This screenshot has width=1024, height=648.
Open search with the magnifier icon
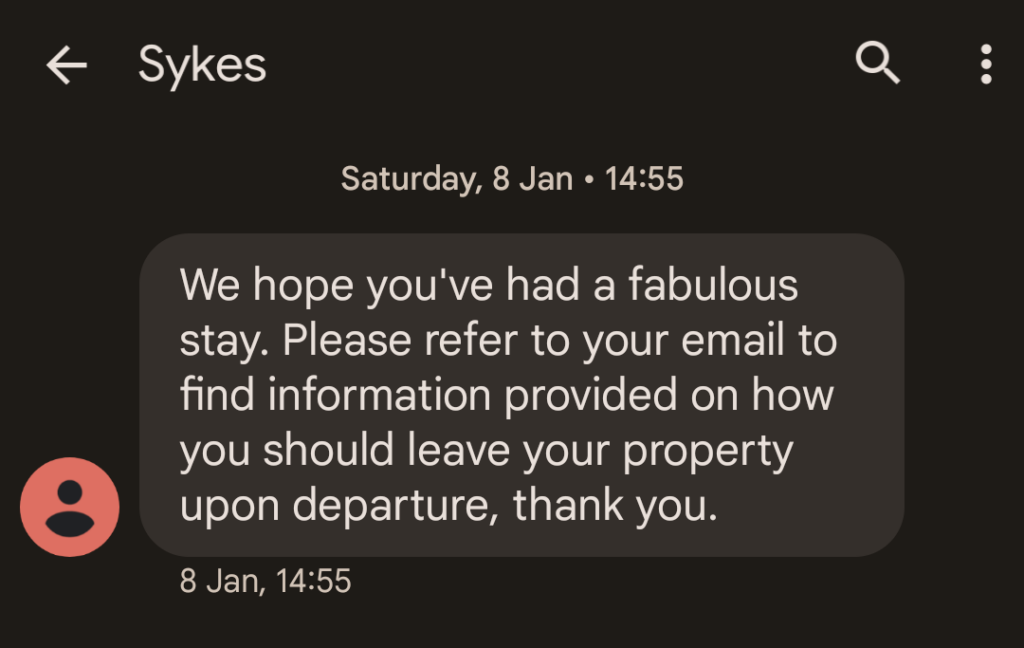click(878, 64)
